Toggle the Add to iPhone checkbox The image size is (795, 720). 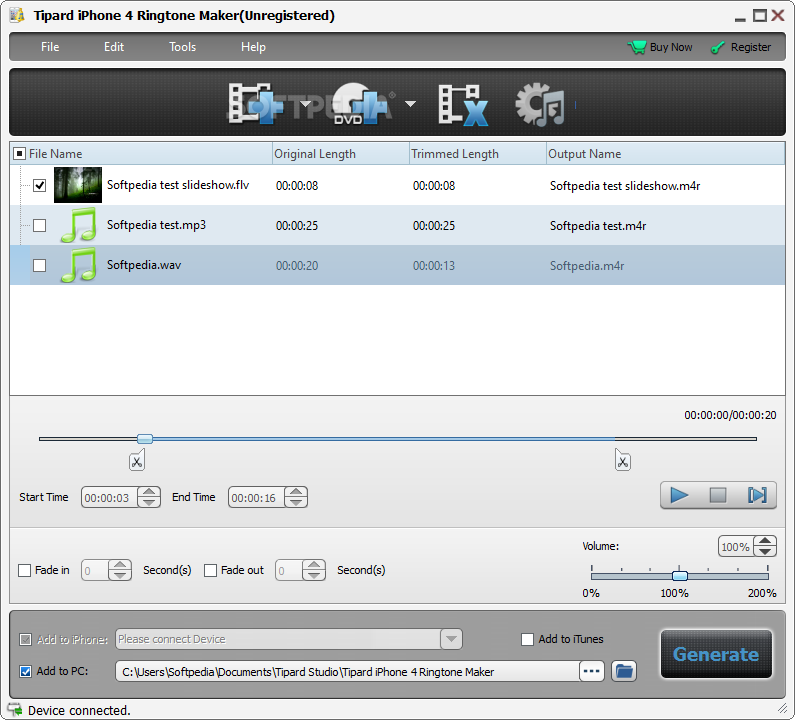[25, 639]
